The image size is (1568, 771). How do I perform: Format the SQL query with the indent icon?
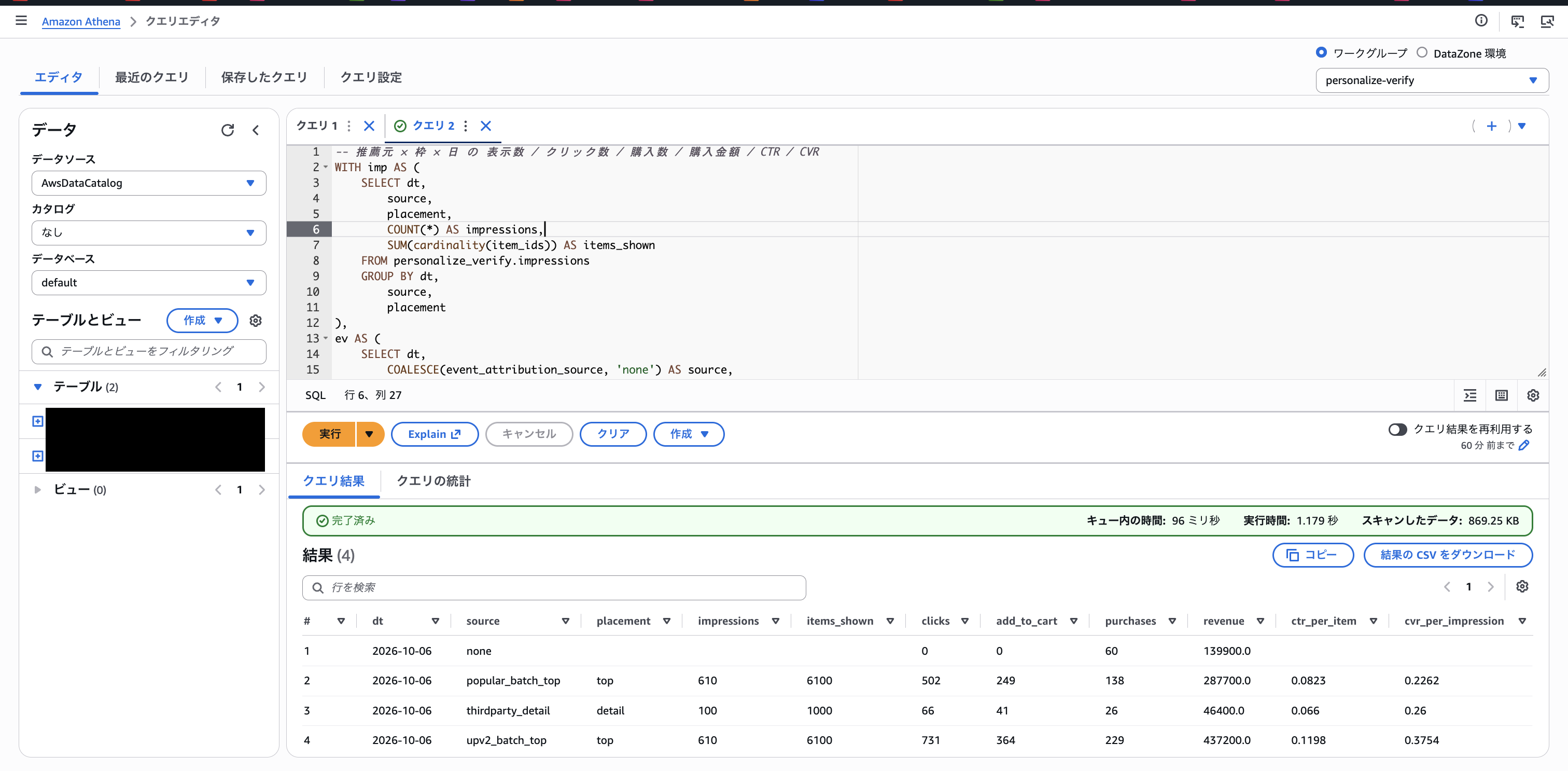[1470, 395]
